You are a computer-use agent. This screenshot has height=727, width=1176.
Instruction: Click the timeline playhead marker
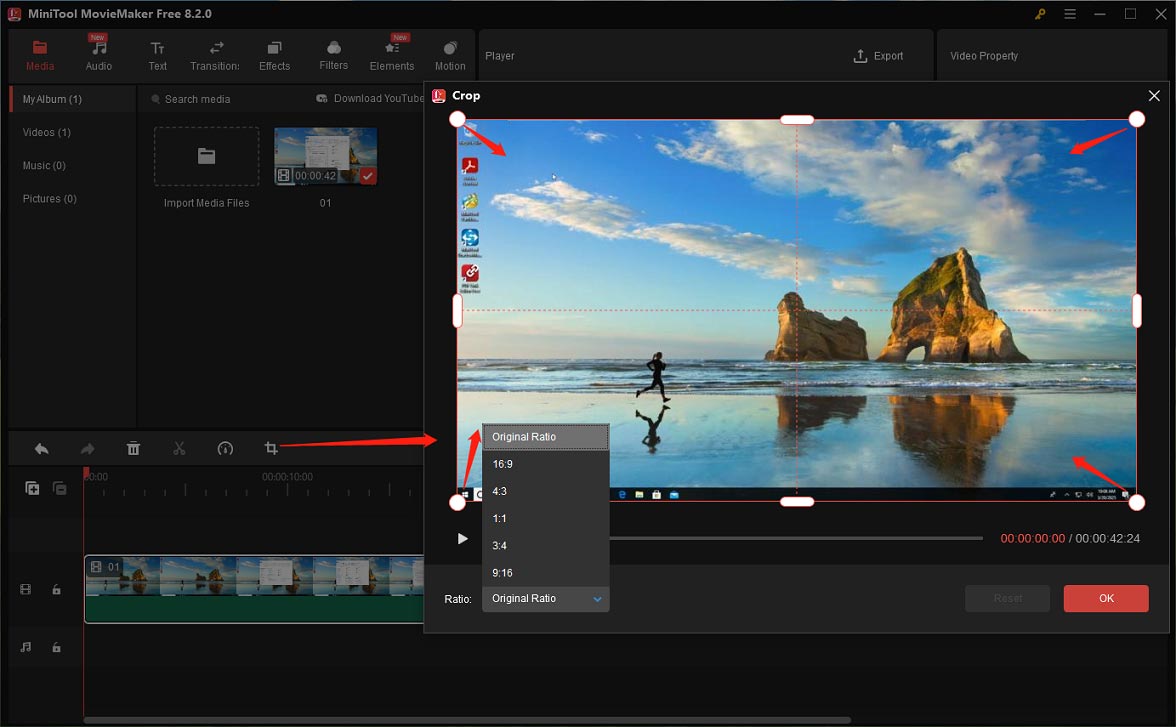tap(86, 474)
